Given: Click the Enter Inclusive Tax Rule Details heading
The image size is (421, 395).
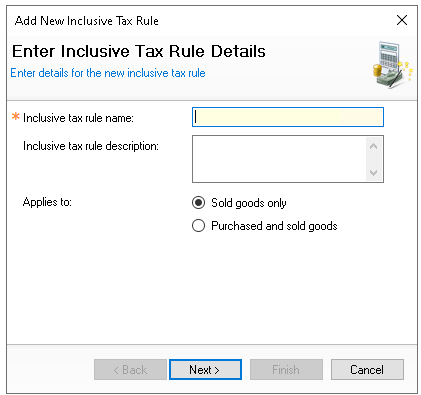Looking at the screenshot, I should (139, 52).
